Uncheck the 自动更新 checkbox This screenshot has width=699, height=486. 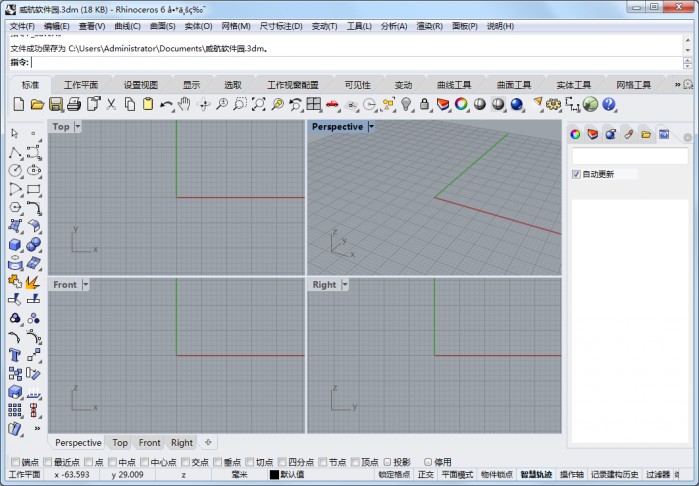tap(576, 174)
